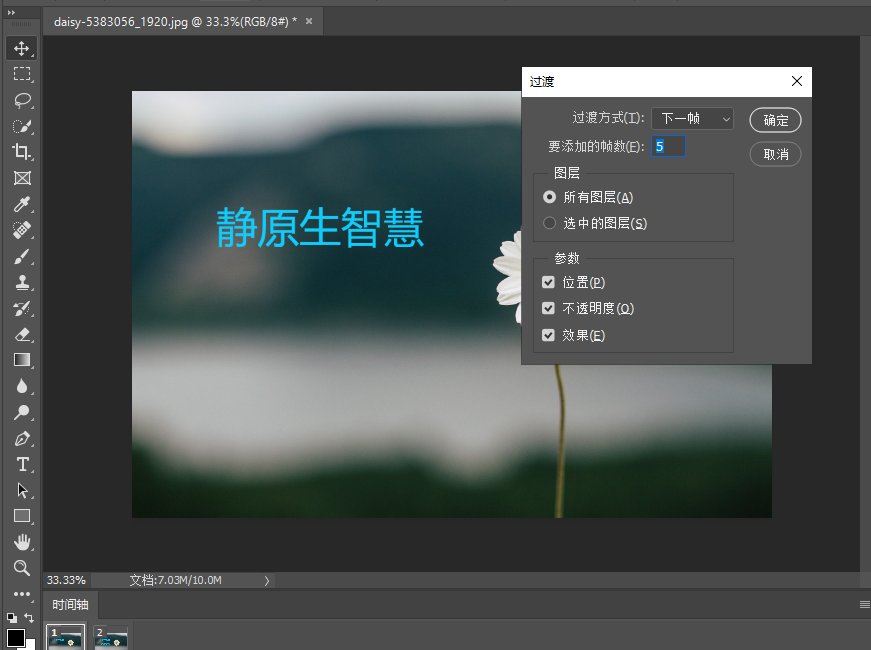The height and width of the screenshot is (650, 871).
Task: Select the Dodge tool
Action: pos(22,412)
